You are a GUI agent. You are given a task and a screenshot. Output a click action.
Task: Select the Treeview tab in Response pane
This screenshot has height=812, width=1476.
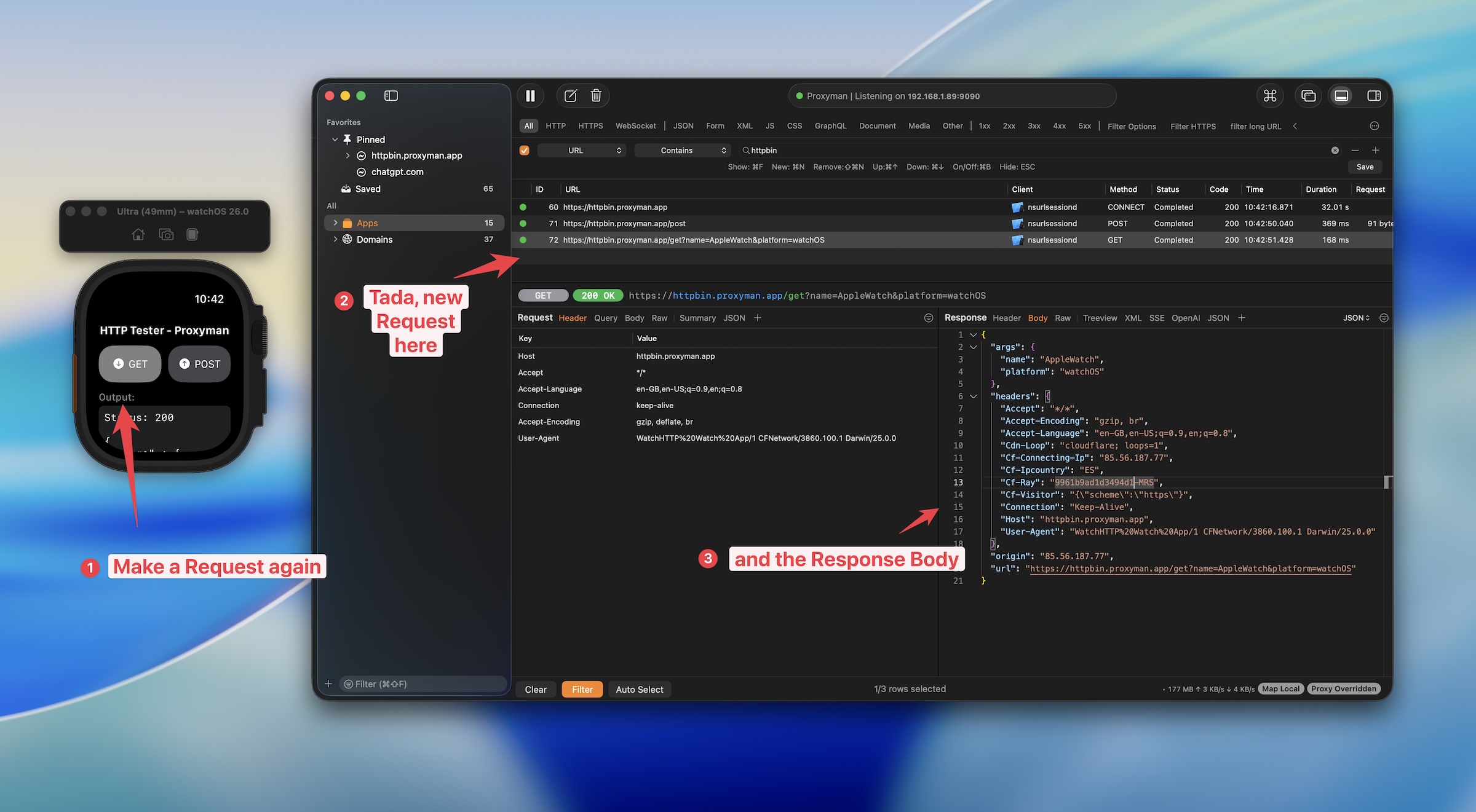[x=1100, y=318]
